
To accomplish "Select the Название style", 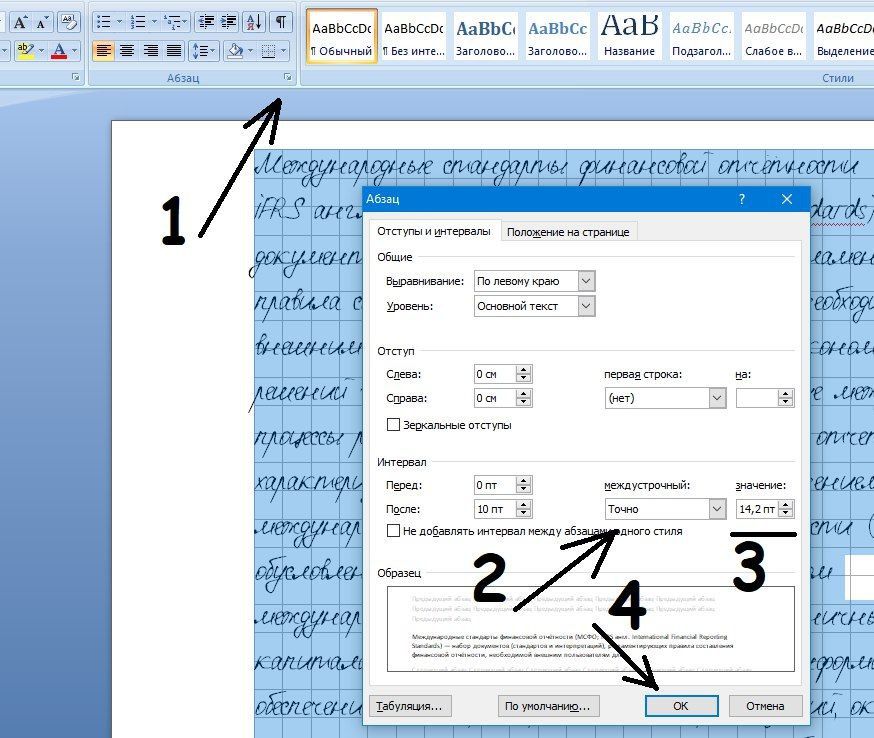I will (629, 36).
